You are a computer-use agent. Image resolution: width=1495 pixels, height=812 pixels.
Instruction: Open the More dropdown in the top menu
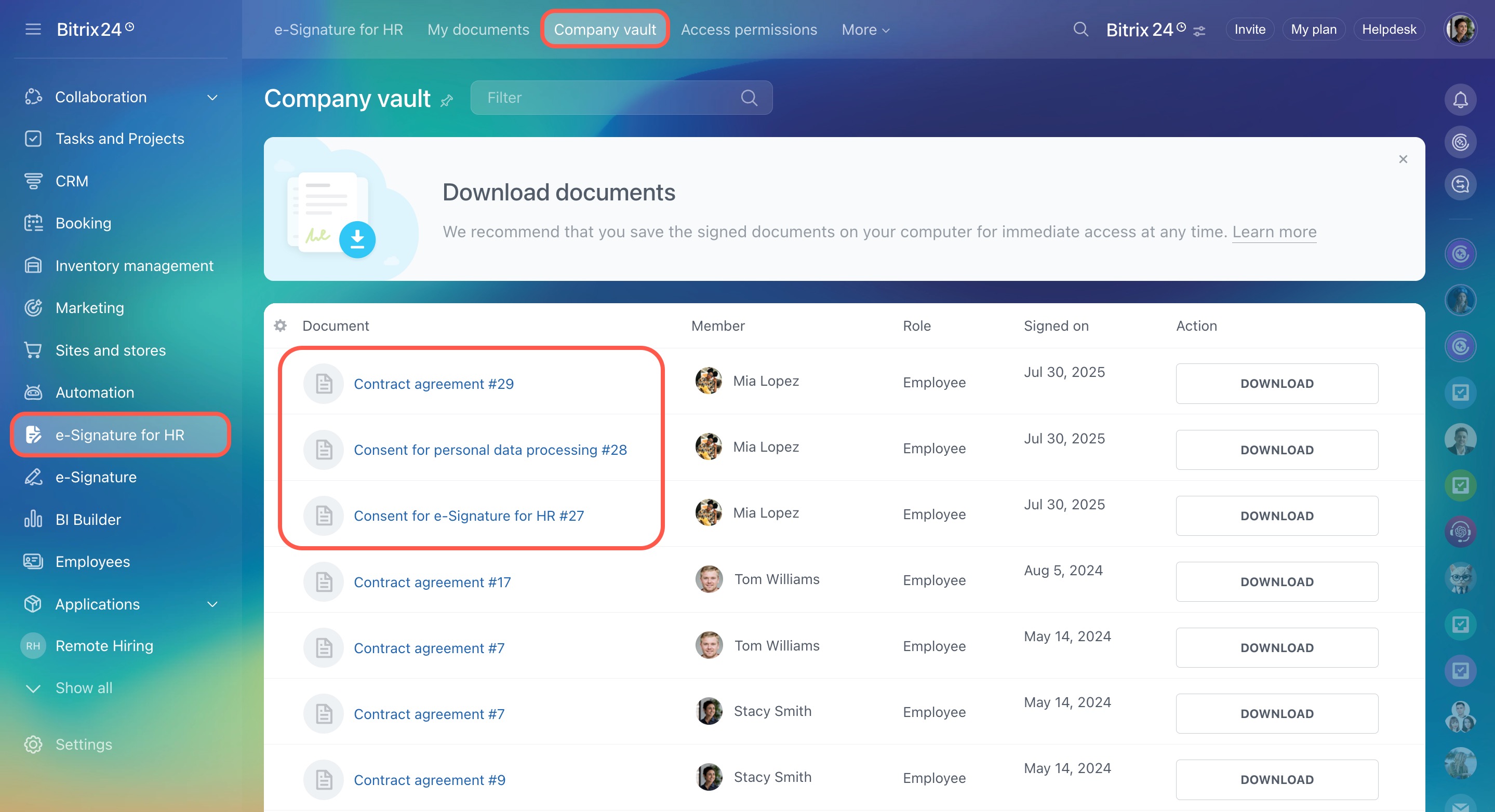pos(865,30)
